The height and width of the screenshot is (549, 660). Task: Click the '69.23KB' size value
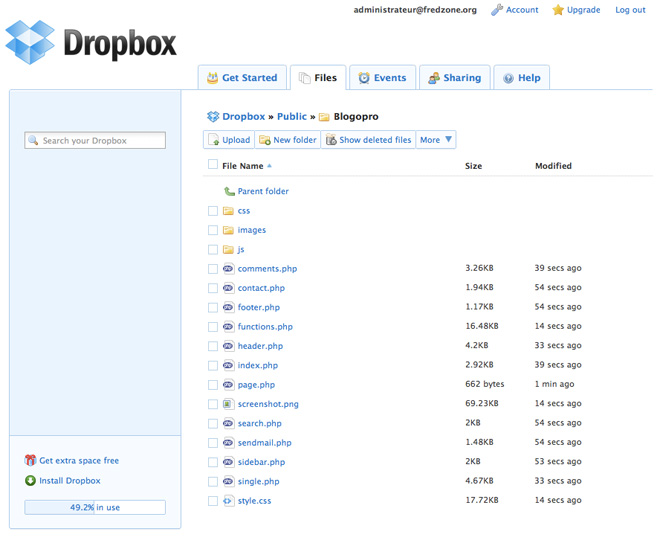[482, 403]
